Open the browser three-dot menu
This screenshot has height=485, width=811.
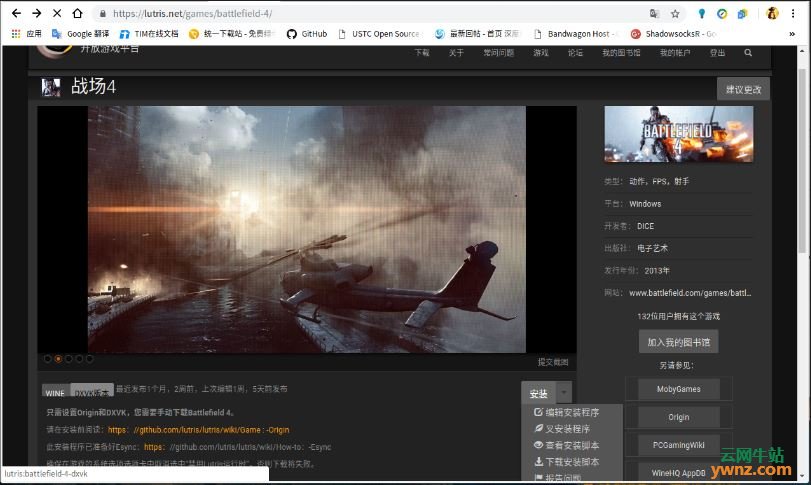point(793,13)
